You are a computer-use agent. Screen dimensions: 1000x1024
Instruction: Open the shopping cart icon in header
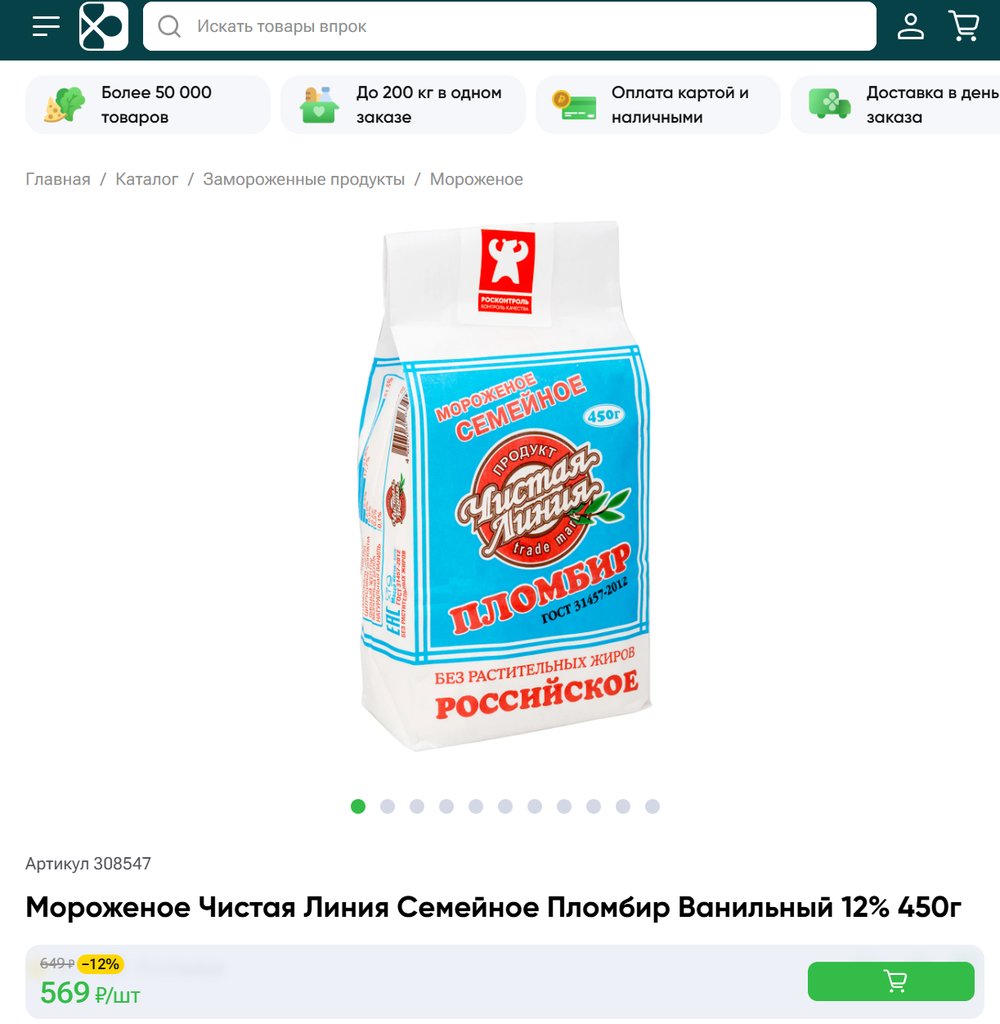pos(963,26)
